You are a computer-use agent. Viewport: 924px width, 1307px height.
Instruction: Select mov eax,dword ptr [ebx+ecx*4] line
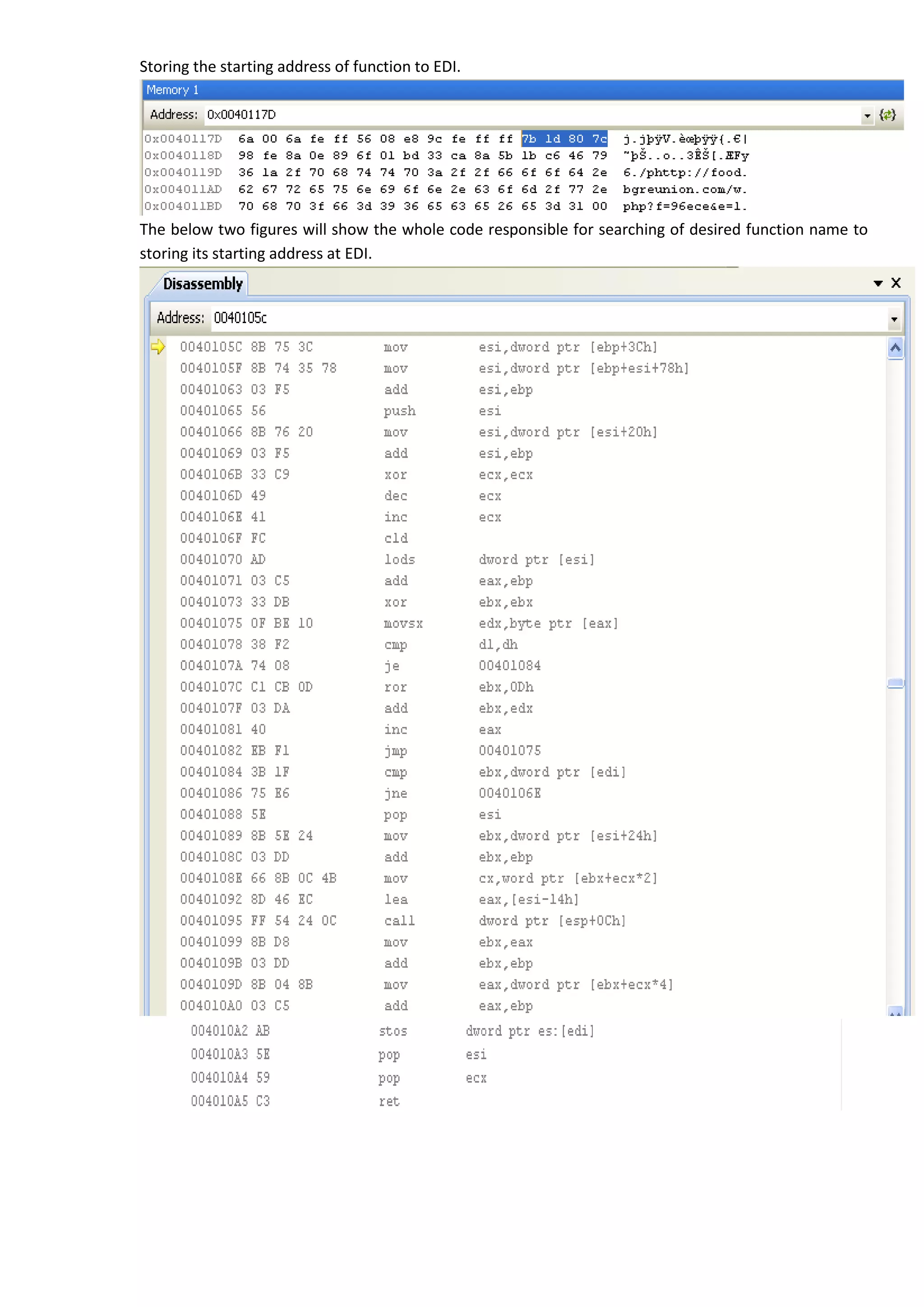pyautogui.click(x=427, y=984)
